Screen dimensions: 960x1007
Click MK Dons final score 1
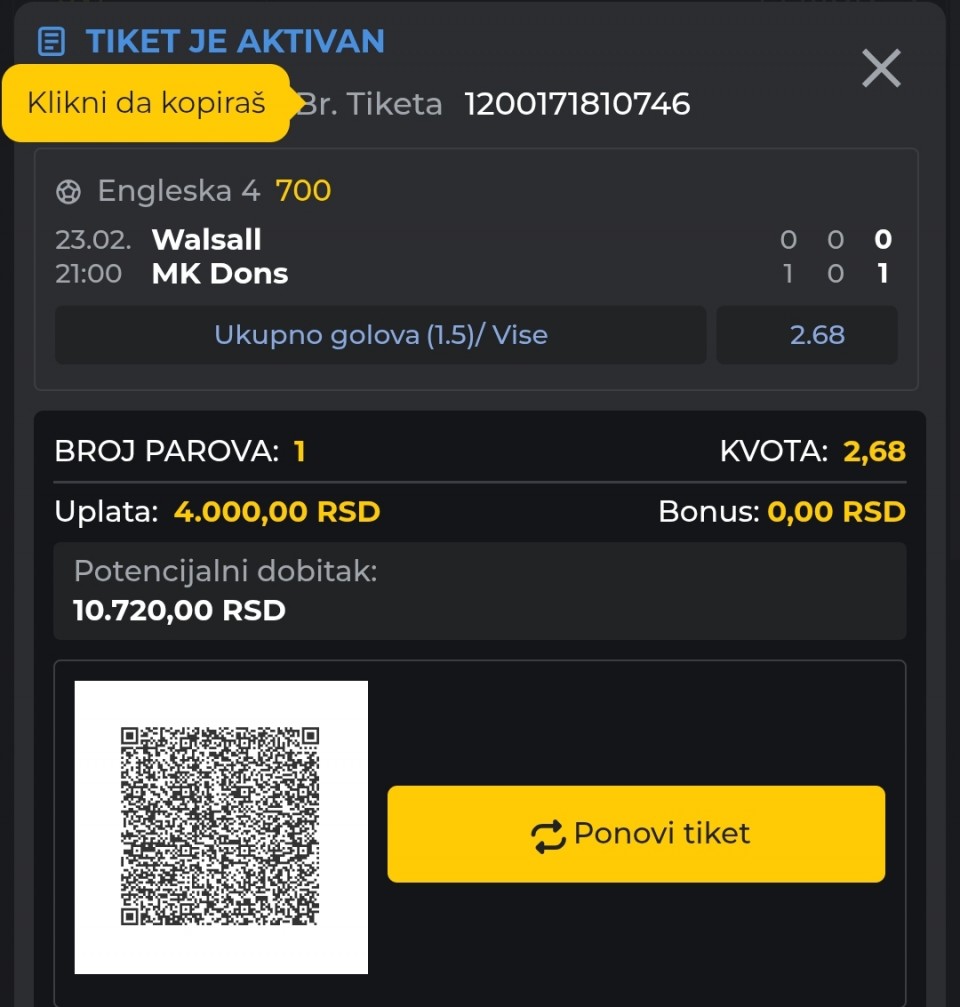tap(882, 274)
